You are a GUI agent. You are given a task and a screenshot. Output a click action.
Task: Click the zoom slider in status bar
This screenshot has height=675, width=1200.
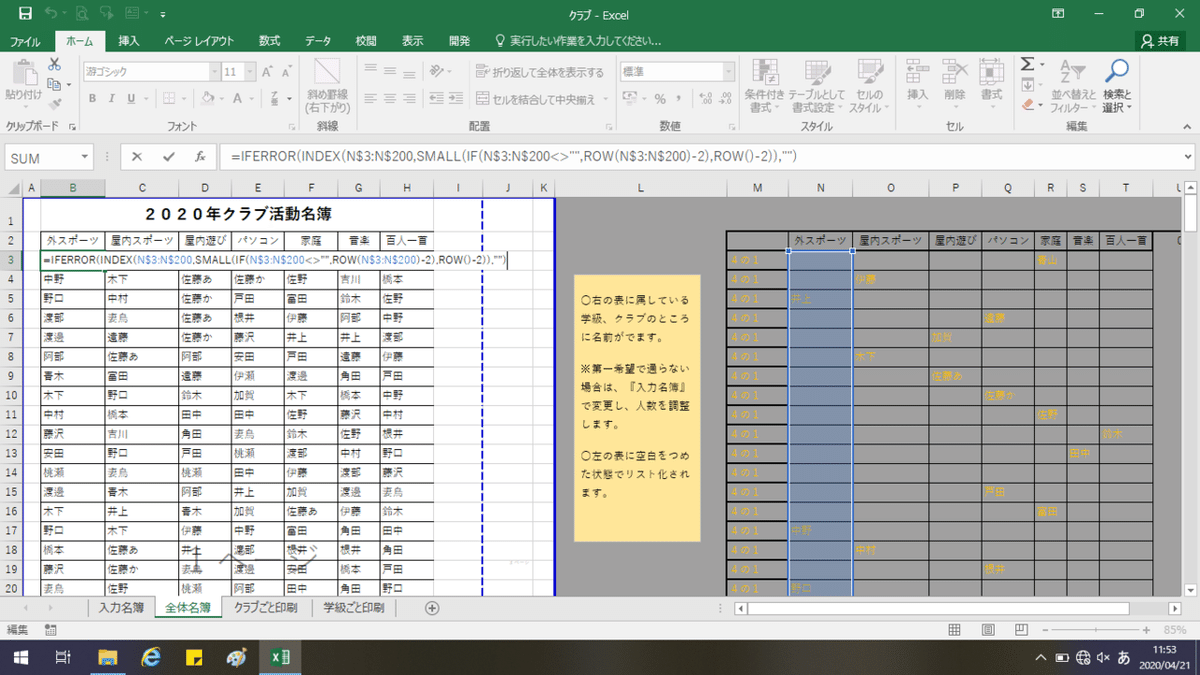point(1097,629)
